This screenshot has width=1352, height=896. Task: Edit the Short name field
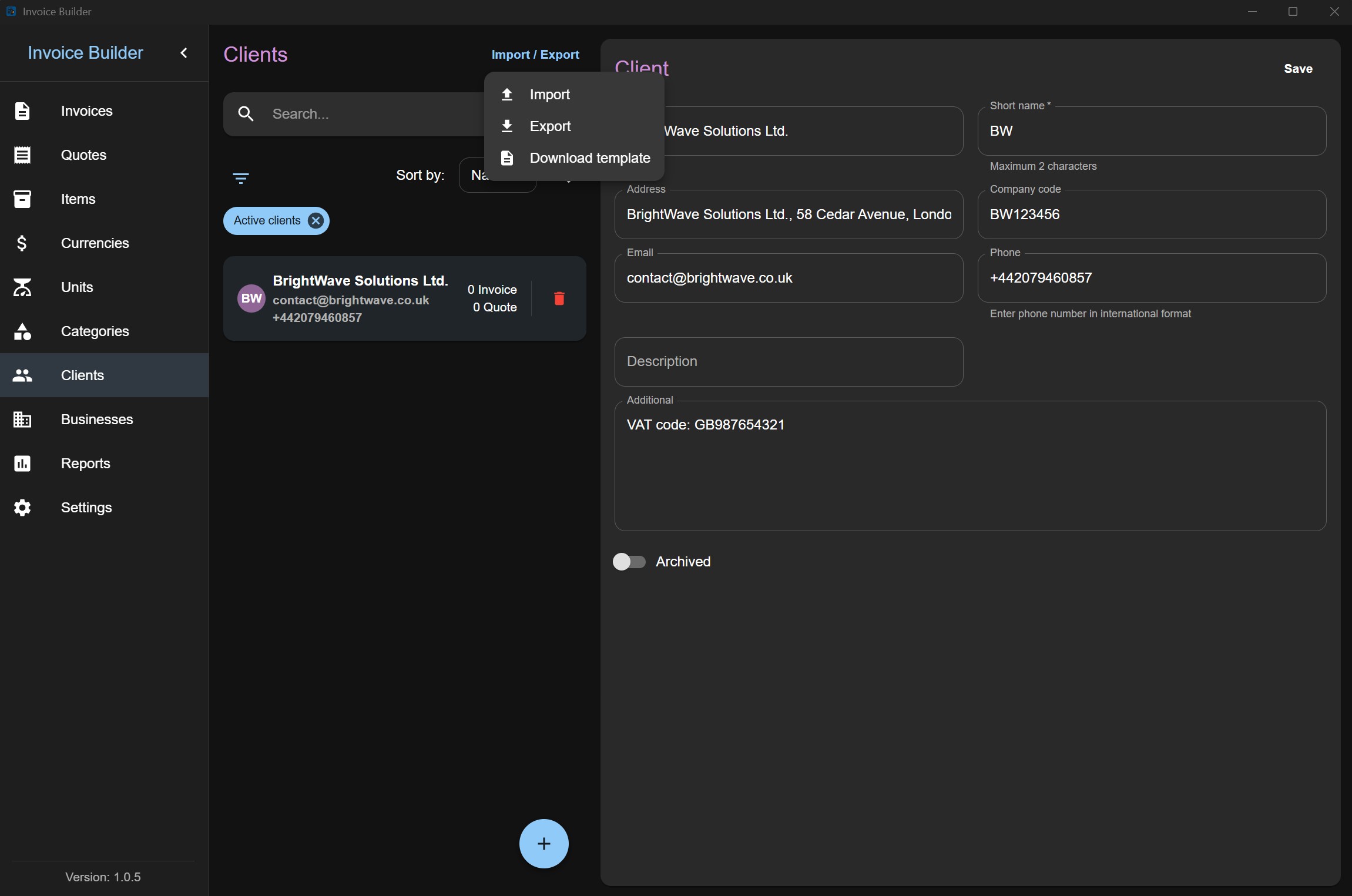(x=1152, y=131)
